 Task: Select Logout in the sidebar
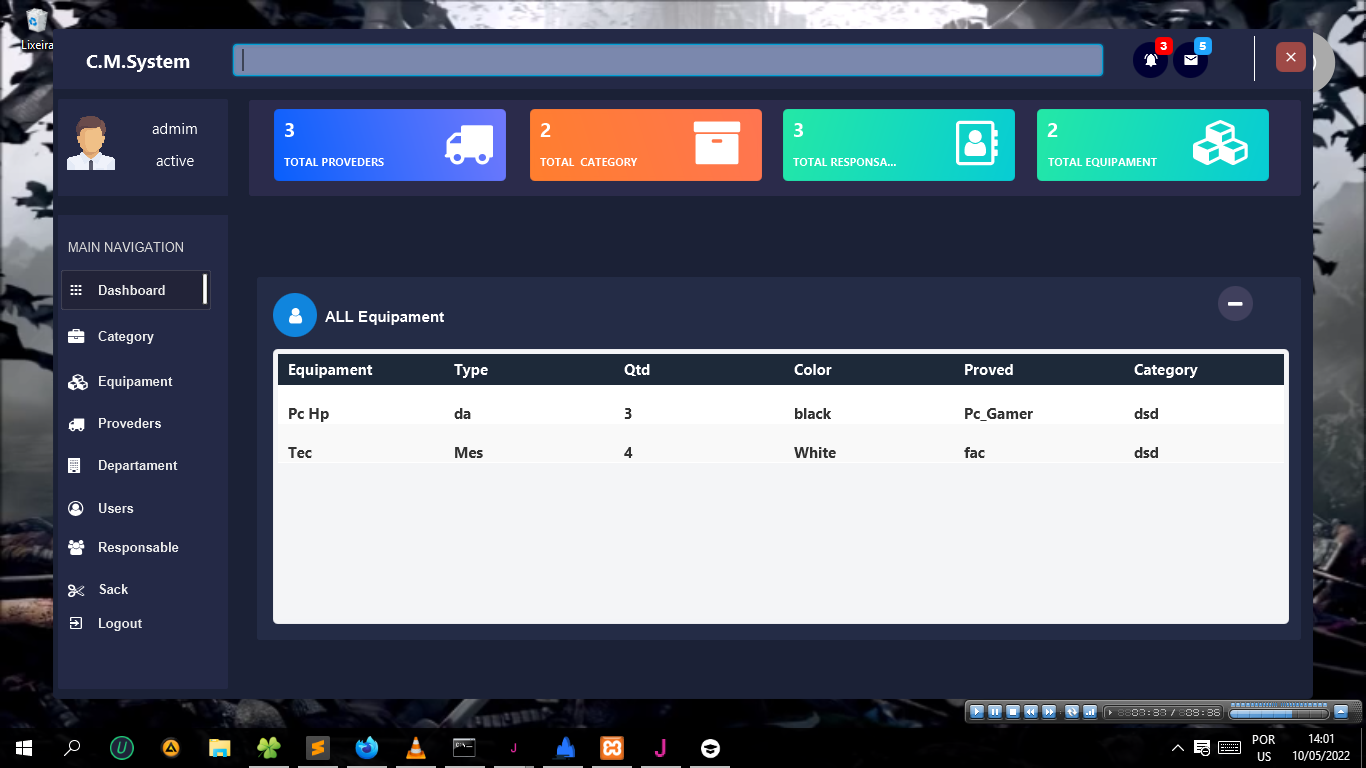point(120,623)
